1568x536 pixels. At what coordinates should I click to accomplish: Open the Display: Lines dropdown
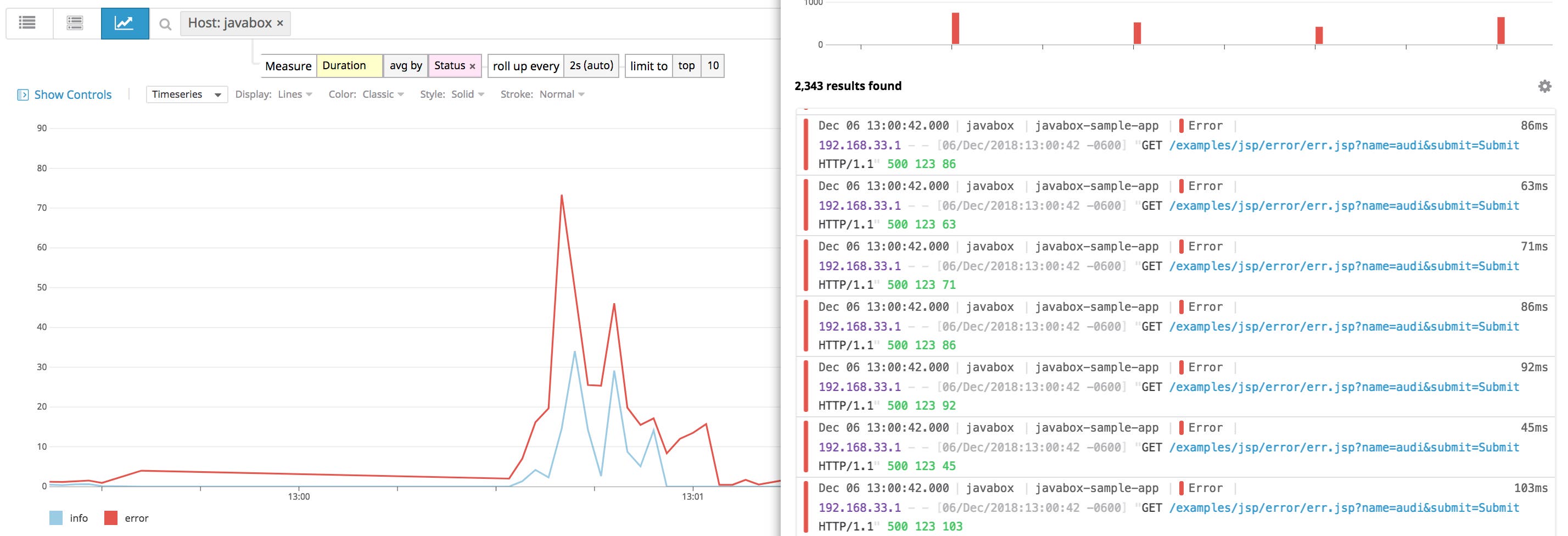(293, 94)
